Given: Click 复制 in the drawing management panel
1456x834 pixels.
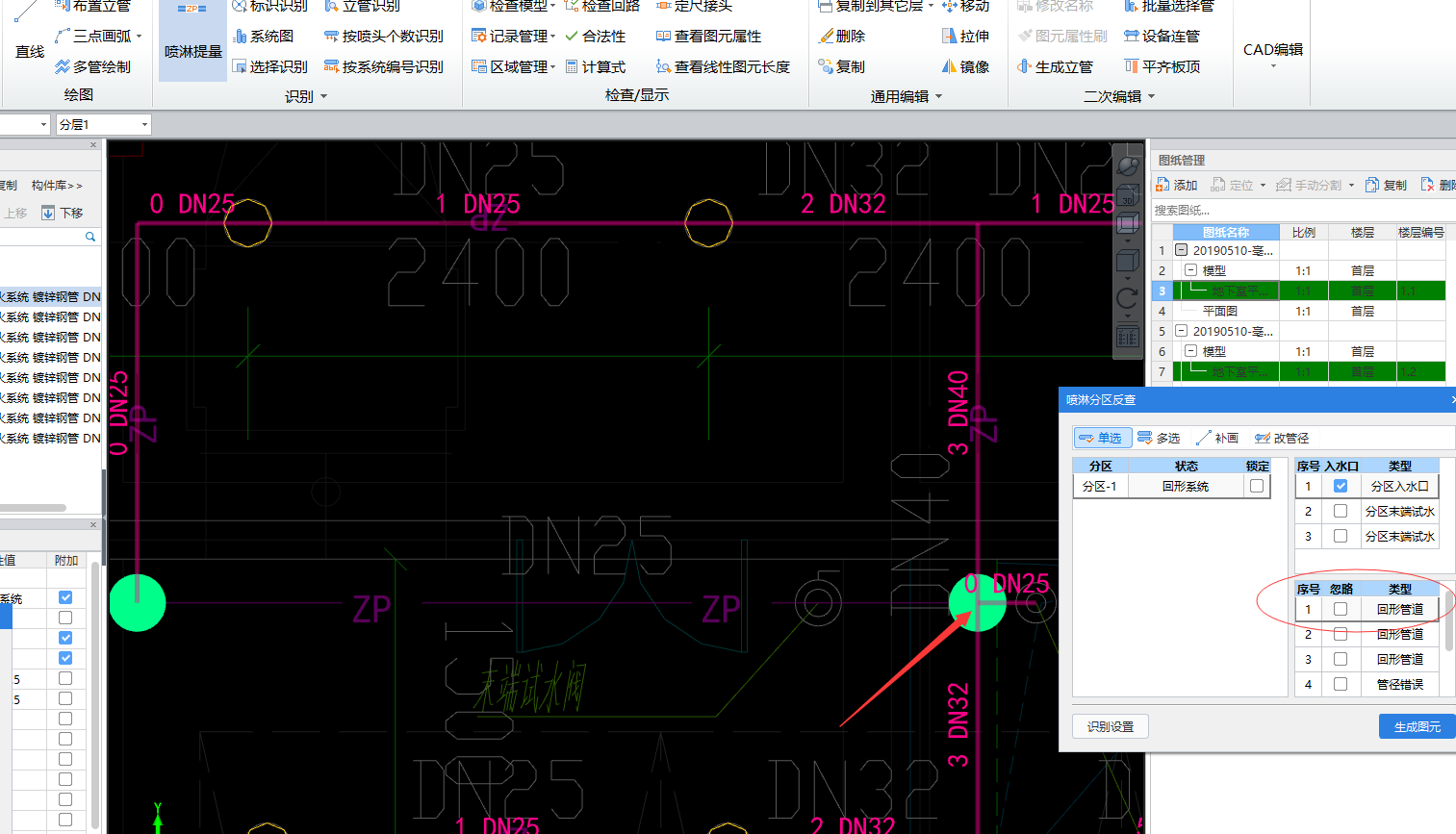Looking at the screenshot, I should (1386, 185).
